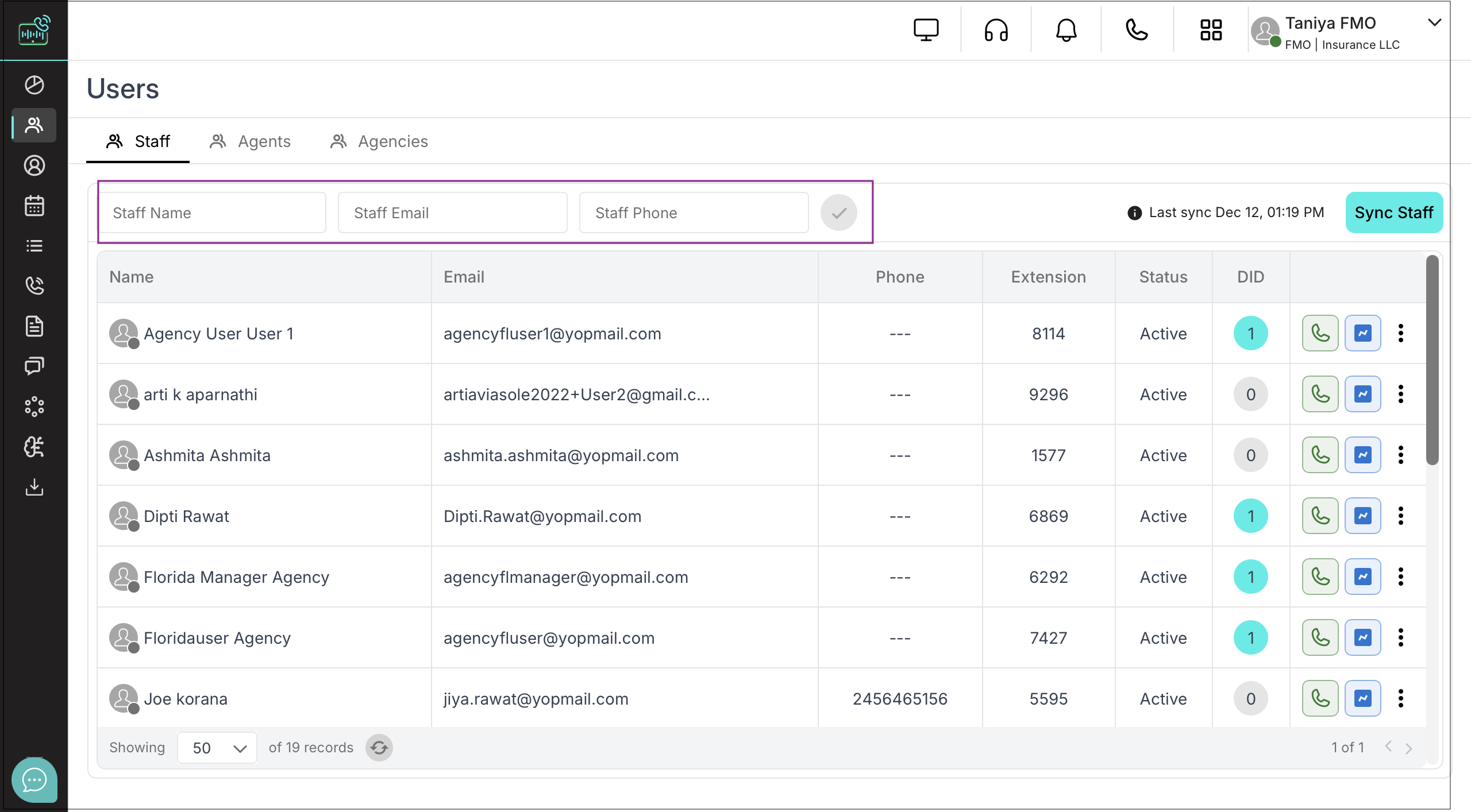
Task: Click the filter apply checkmark button
Action: (x=838, y=212)
